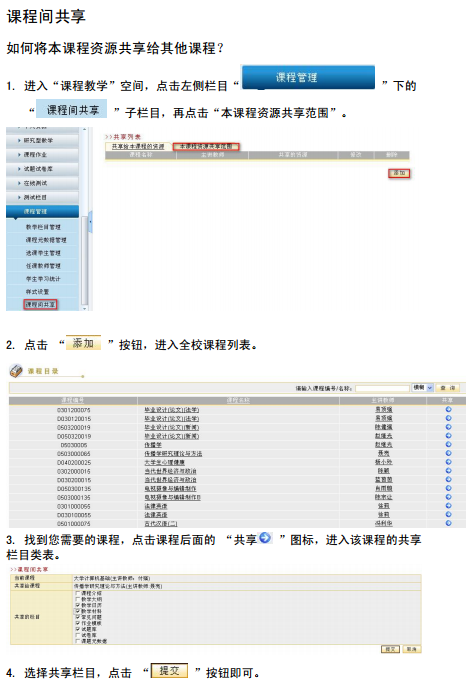Click share icon for 大学生心理健康 course
The height and width of the screenshot is (691, 473).
point(448,462)
